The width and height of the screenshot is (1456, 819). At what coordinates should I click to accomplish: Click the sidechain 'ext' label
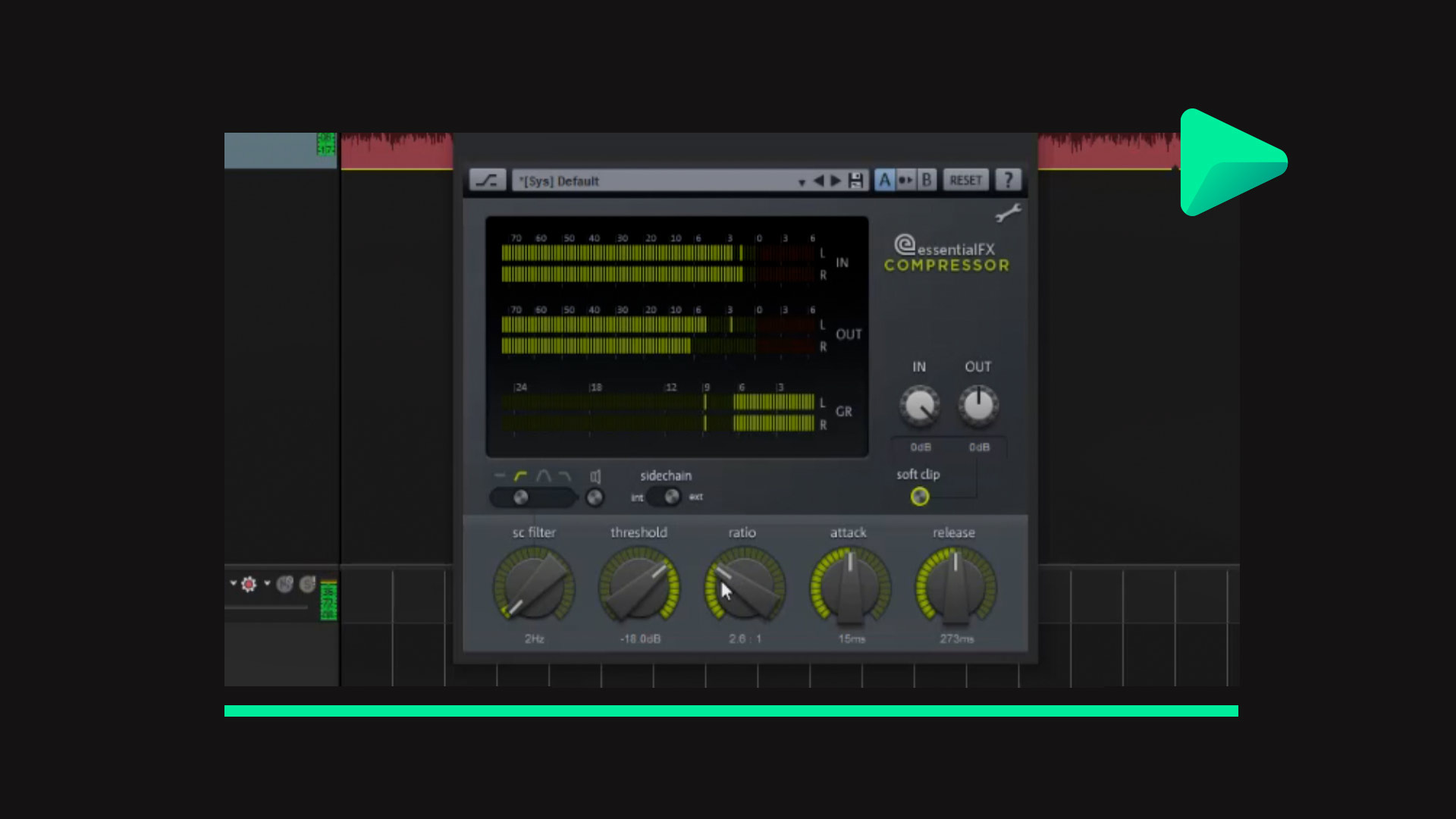pyautogui.click(x=696, y=497)
